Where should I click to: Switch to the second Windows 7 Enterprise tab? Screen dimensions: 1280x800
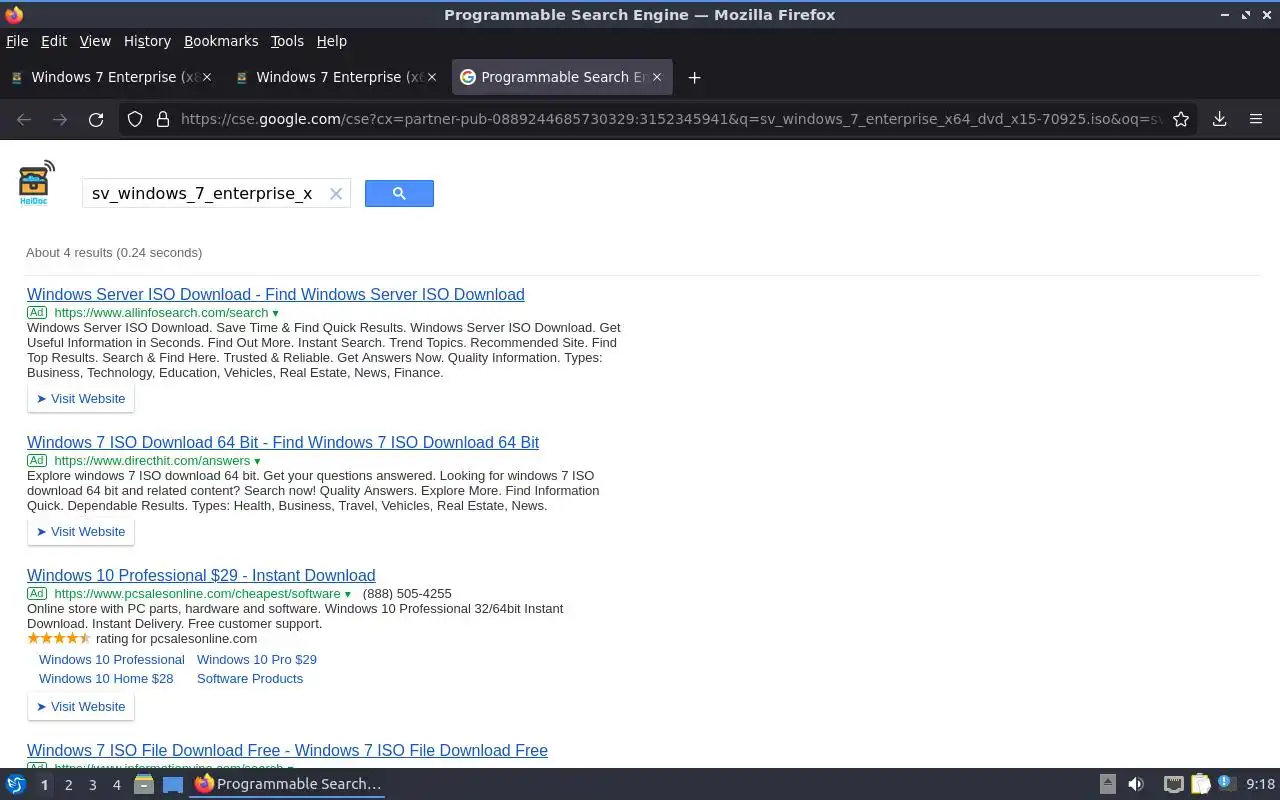click(335, 77)
